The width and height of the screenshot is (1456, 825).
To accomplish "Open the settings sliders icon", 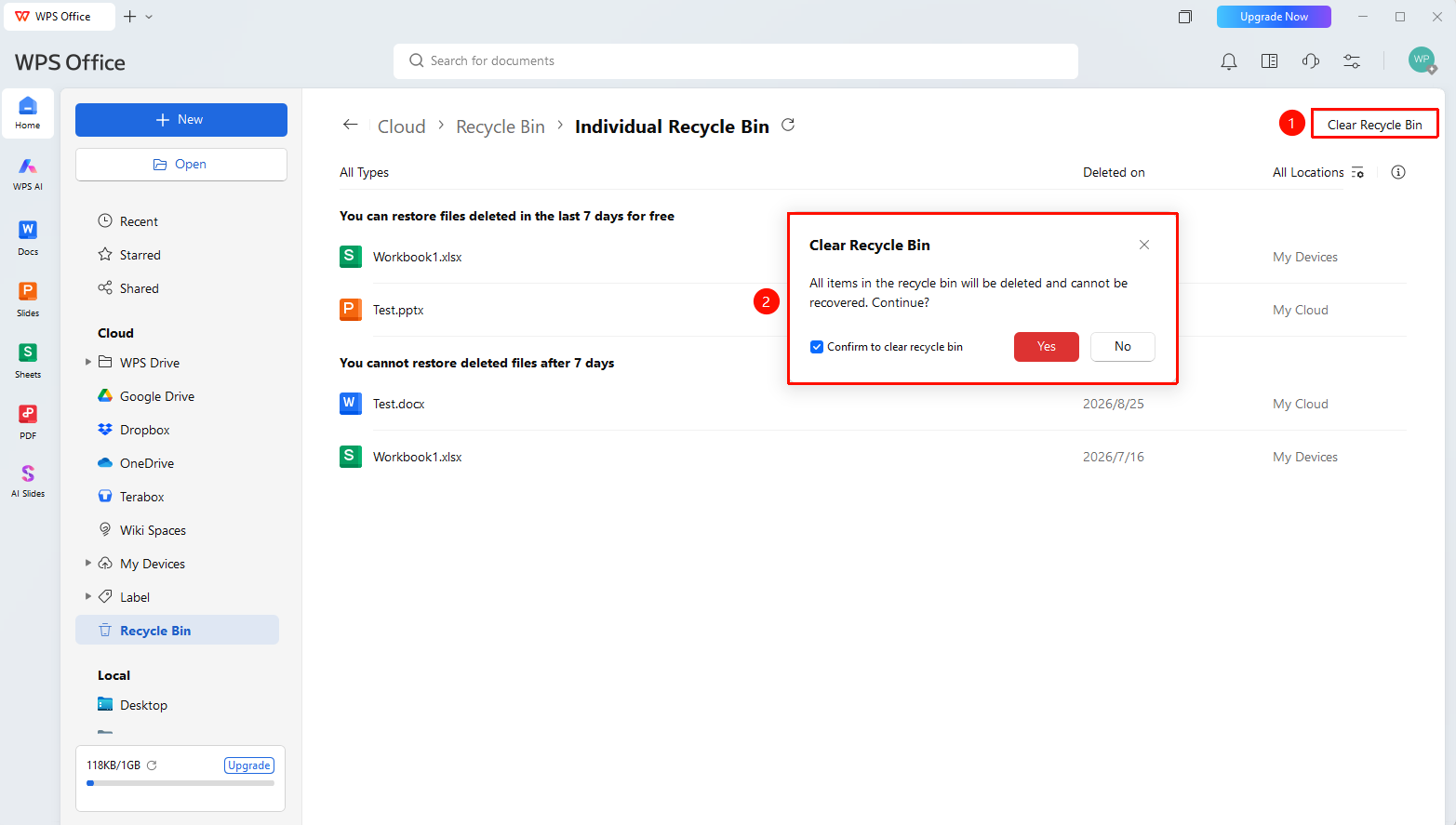I will point(1352,61).
